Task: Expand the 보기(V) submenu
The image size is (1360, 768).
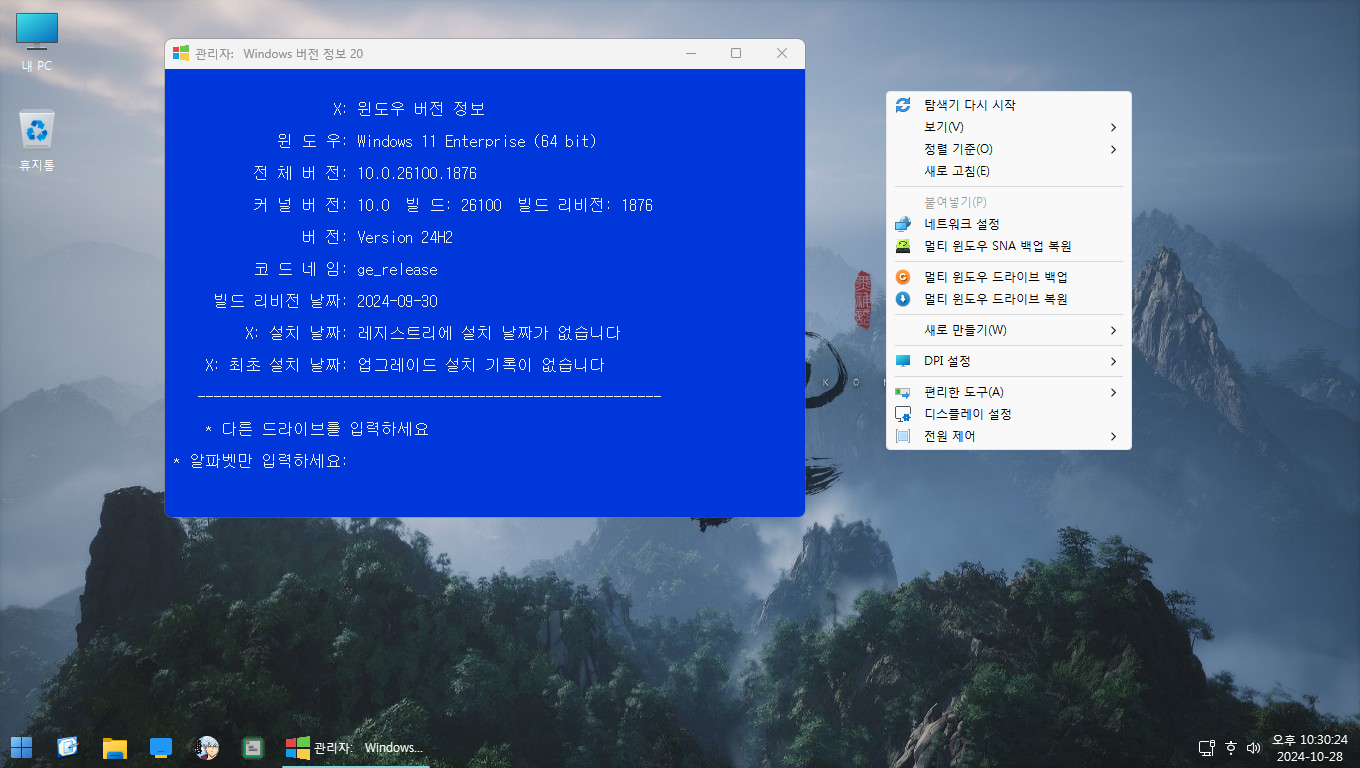Action: [x=1008, y=127]
